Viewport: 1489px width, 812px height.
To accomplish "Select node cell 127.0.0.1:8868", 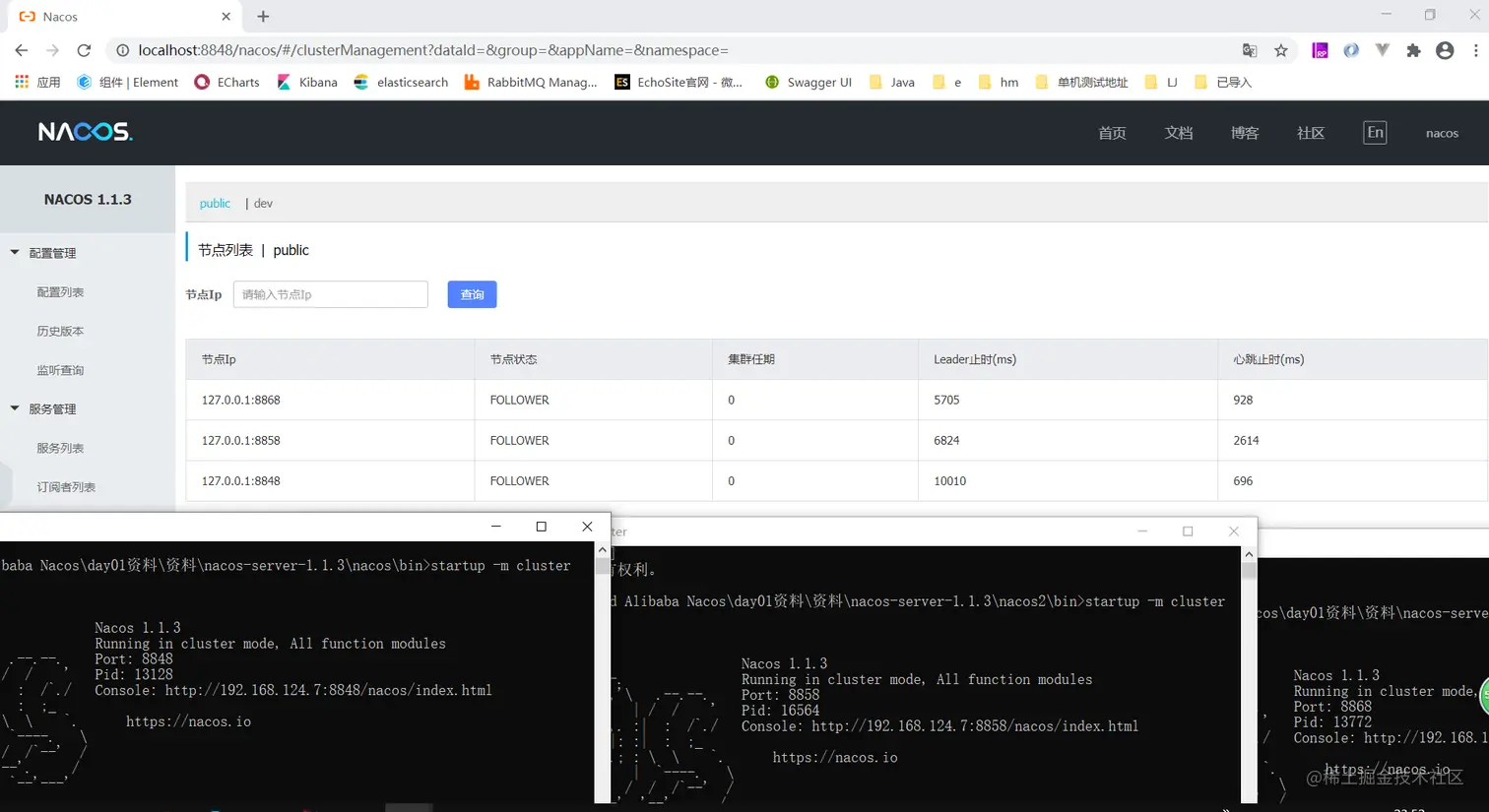I will 241,401.
